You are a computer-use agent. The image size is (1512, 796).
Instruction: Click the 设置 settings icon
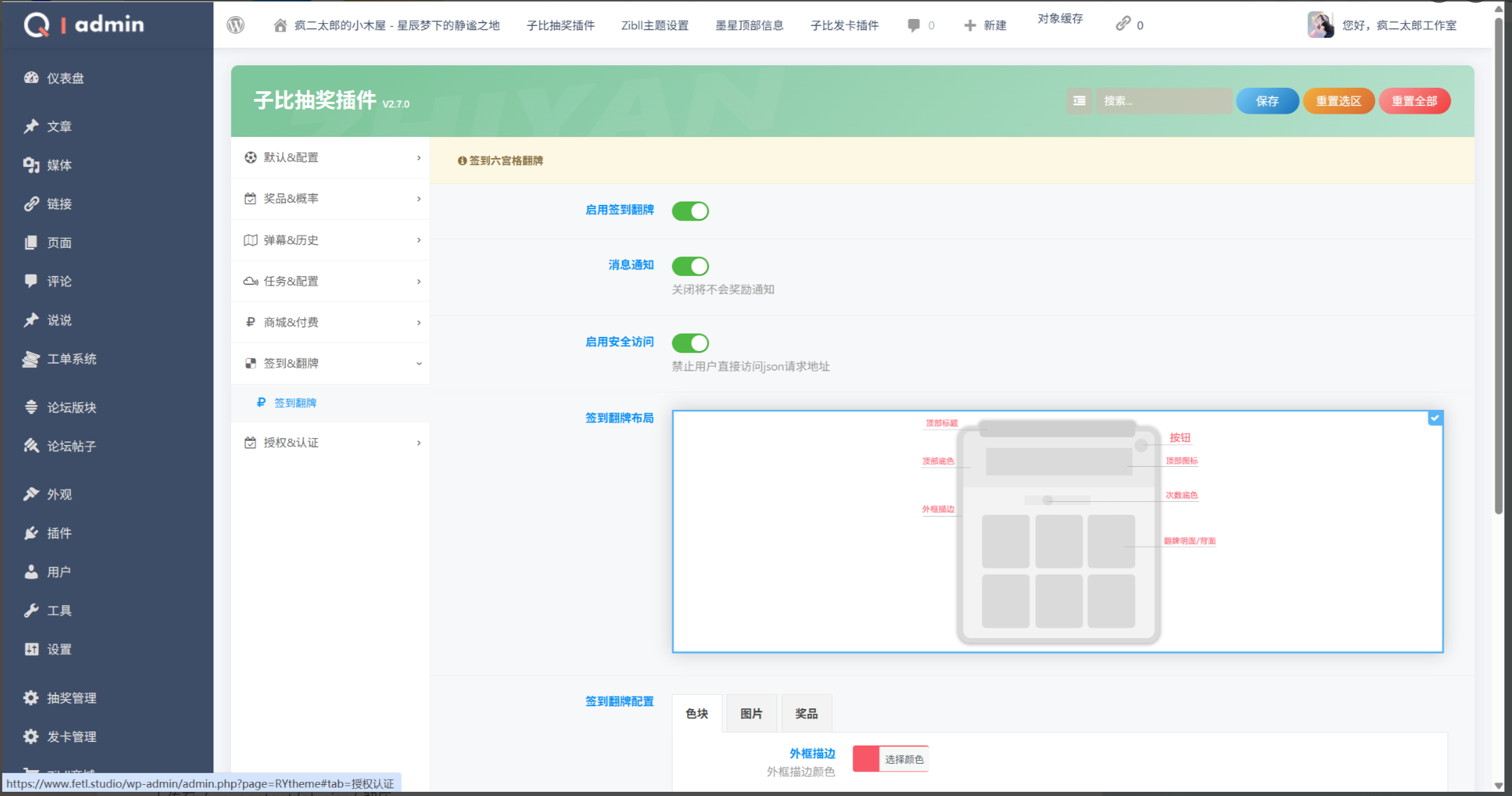(x=32, y=649)
